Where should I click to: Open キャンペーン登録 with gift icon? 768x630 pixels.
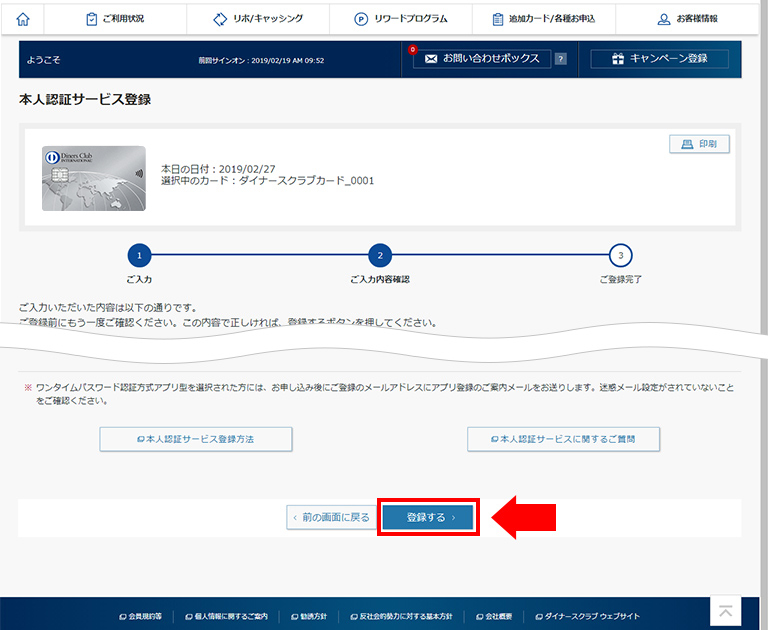[x=660, y=59]
